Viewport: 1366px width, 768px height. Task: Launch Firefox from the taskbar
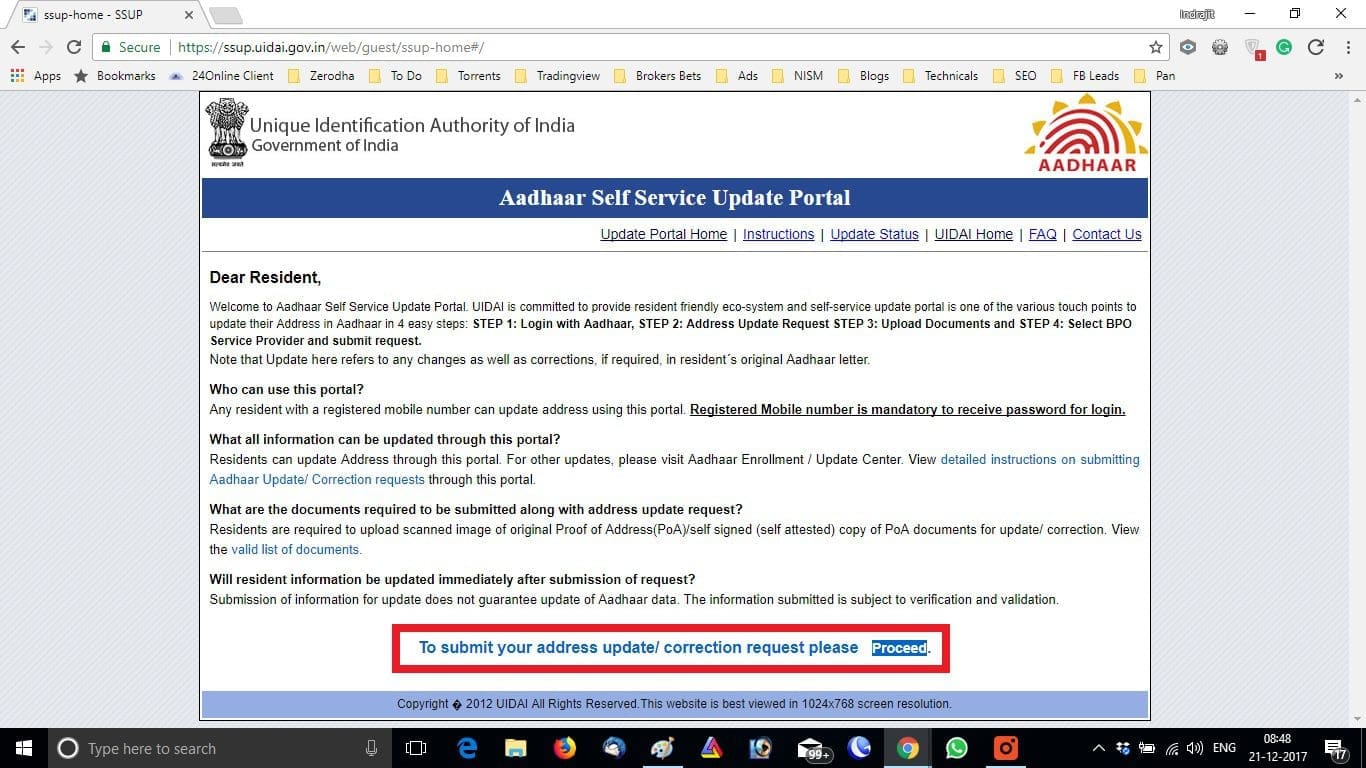click(x=564, y=748)
